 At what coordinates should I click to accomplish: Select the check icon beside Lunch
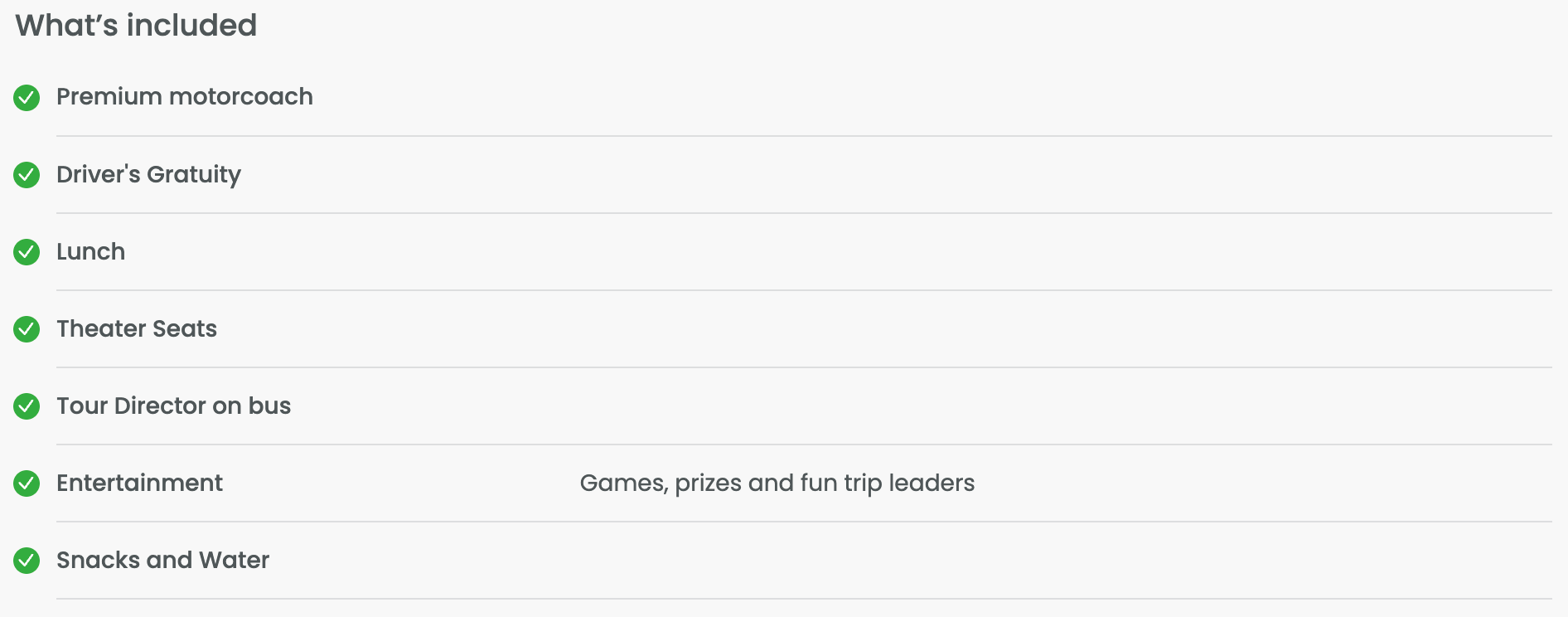27,252
